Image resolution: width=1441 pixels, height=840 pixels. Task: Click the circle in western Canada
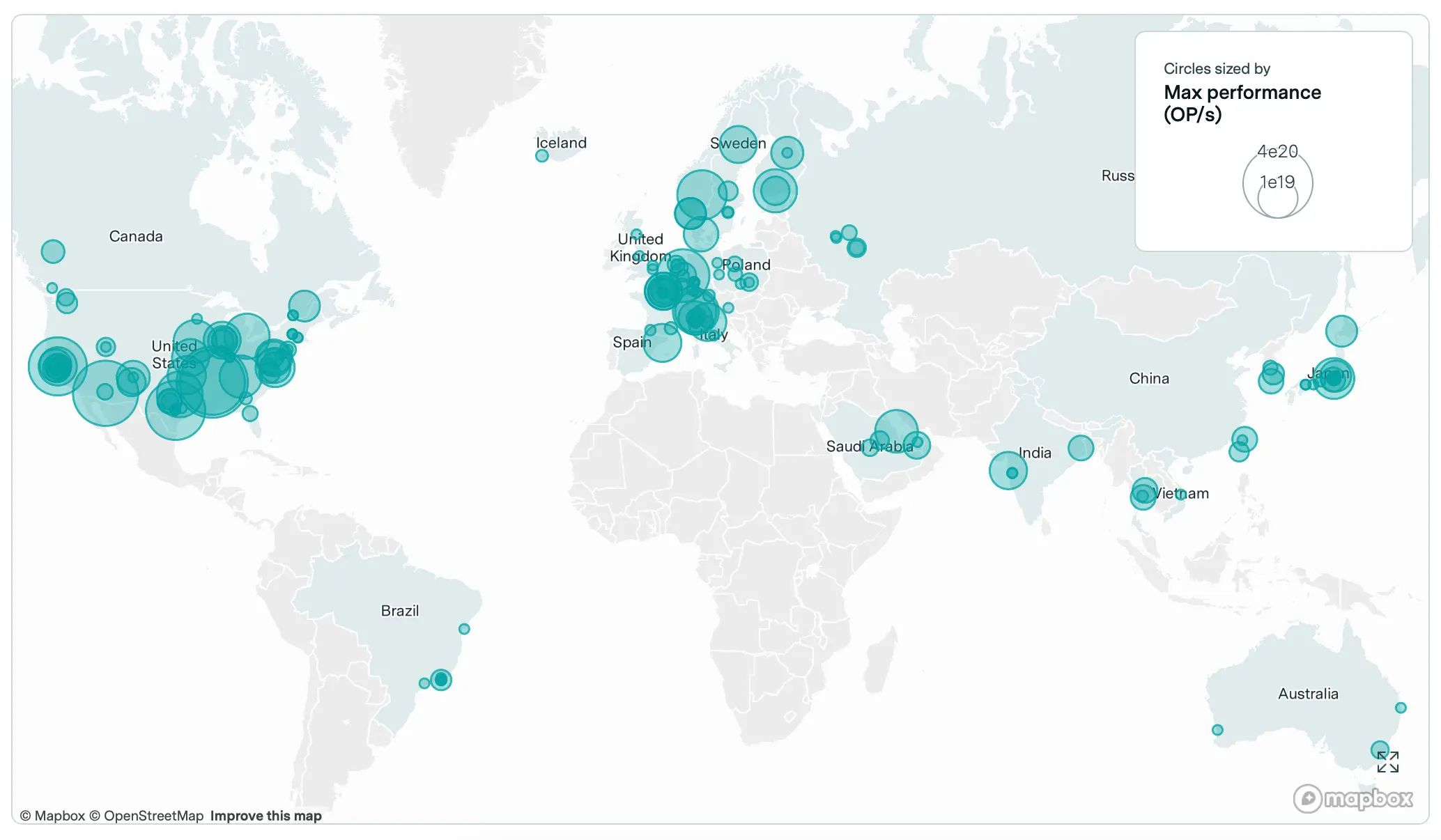tap(53, 251)
